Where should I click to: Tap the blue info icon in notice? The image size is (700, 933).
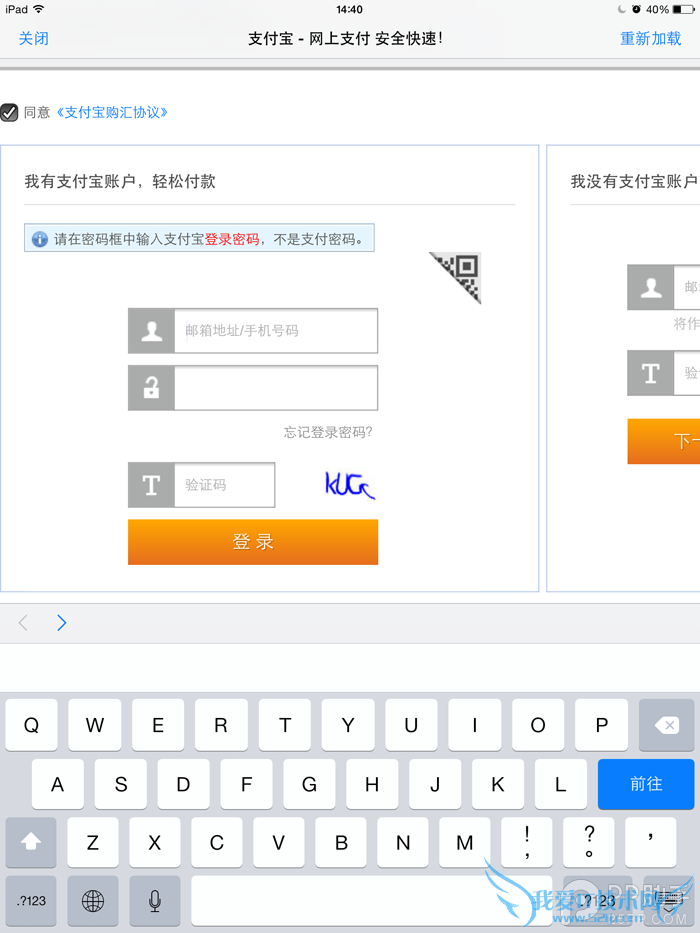coord(39,239)
